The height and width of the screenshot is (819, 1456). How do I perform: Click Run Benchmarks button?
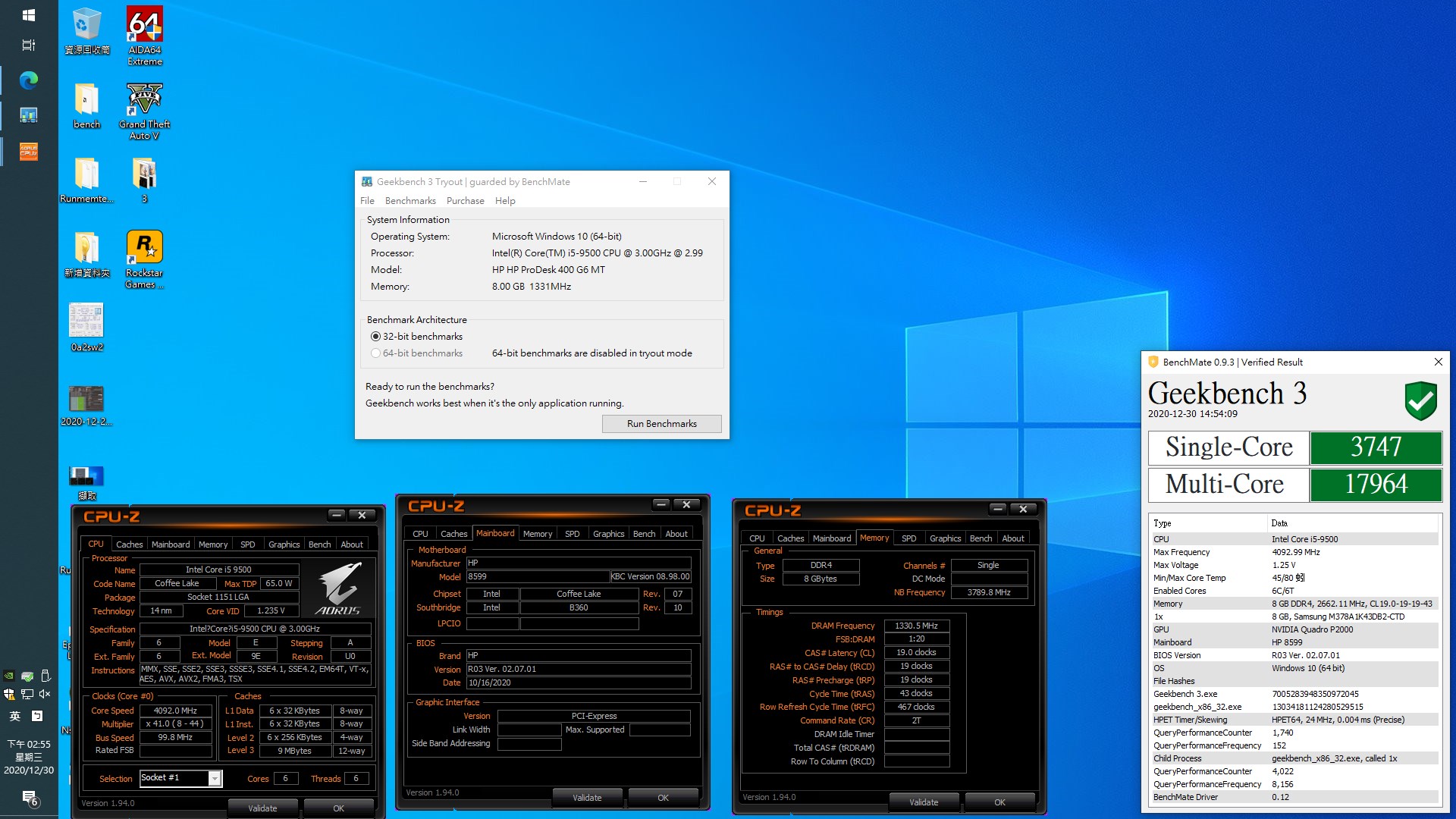coord(661,424)
